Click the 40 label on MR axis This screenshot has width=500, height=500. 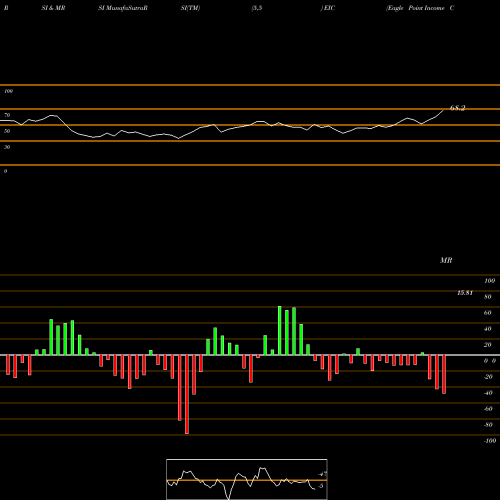point(488,329)
